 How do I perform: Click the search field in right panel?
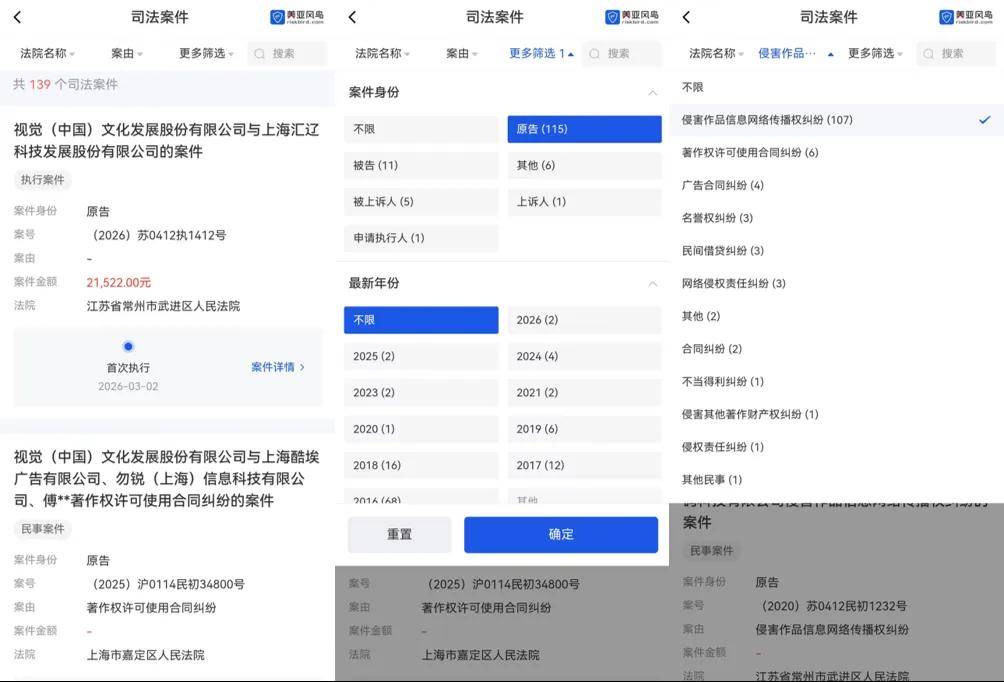click(956, 54)
